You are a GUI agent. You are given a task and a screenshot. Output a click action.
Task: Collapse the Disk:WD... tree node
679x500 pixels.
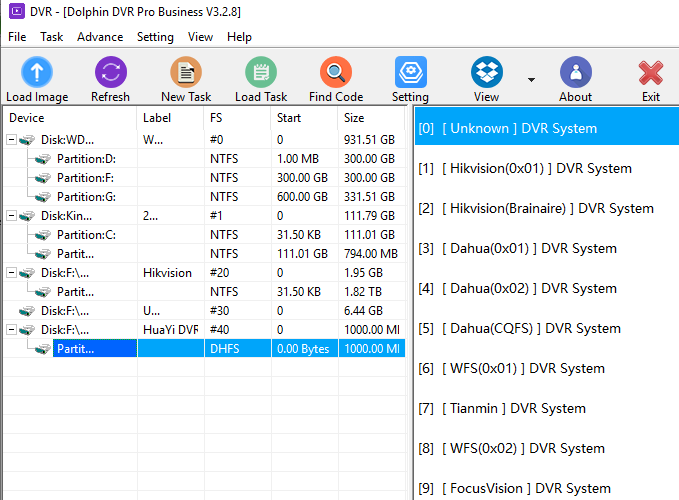(x=12, y=140)
